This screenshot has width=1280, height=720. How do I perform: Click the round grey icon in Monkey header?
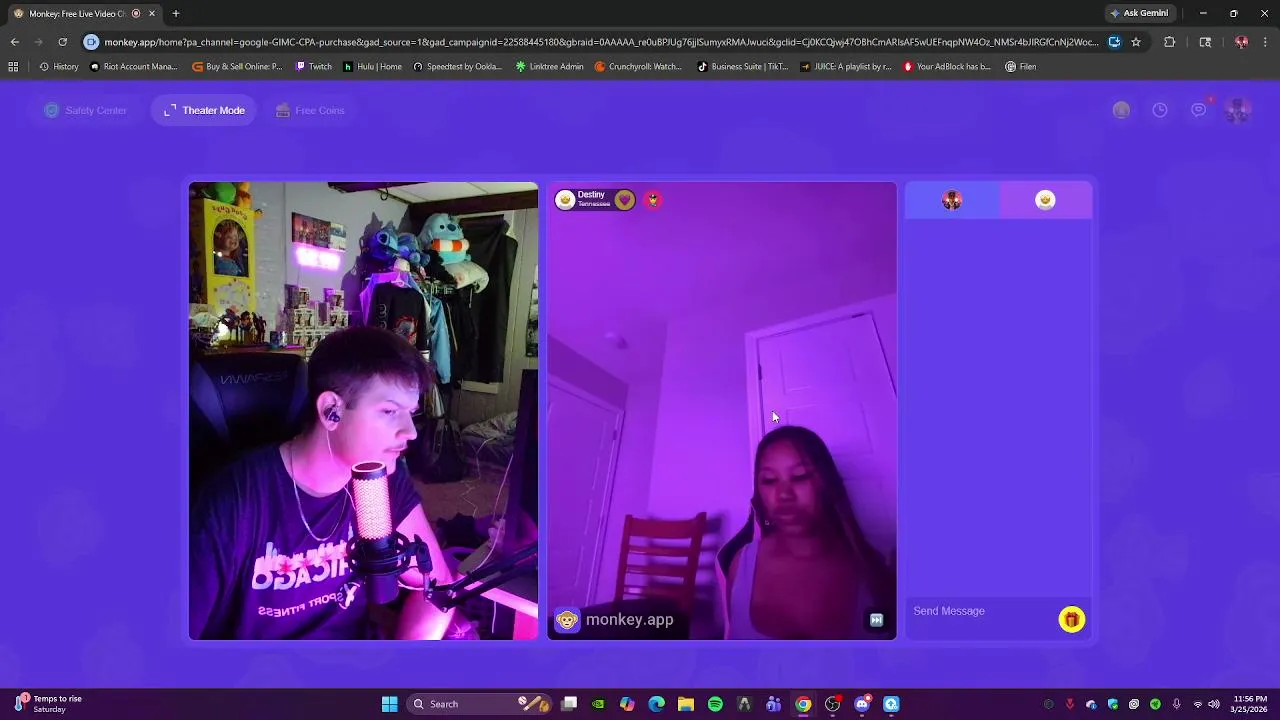(x=1121, y=110)
